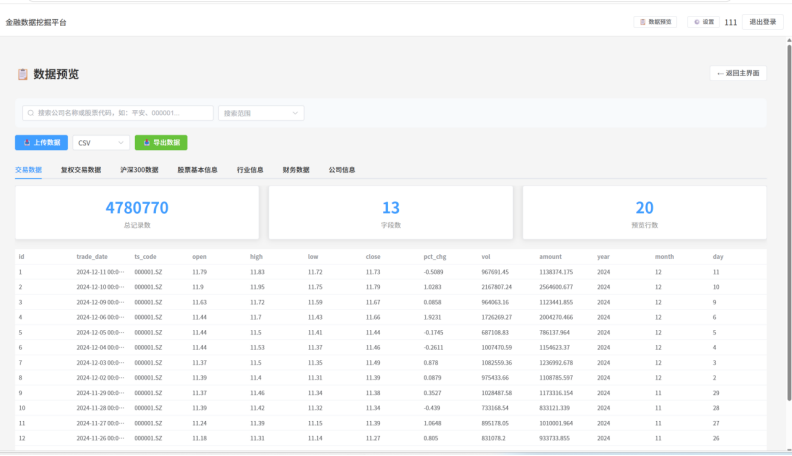Click the download icon on 导出数据 button
Viewport: 792px width, 456px height.
pyautogui.click(x=147, y=142)
